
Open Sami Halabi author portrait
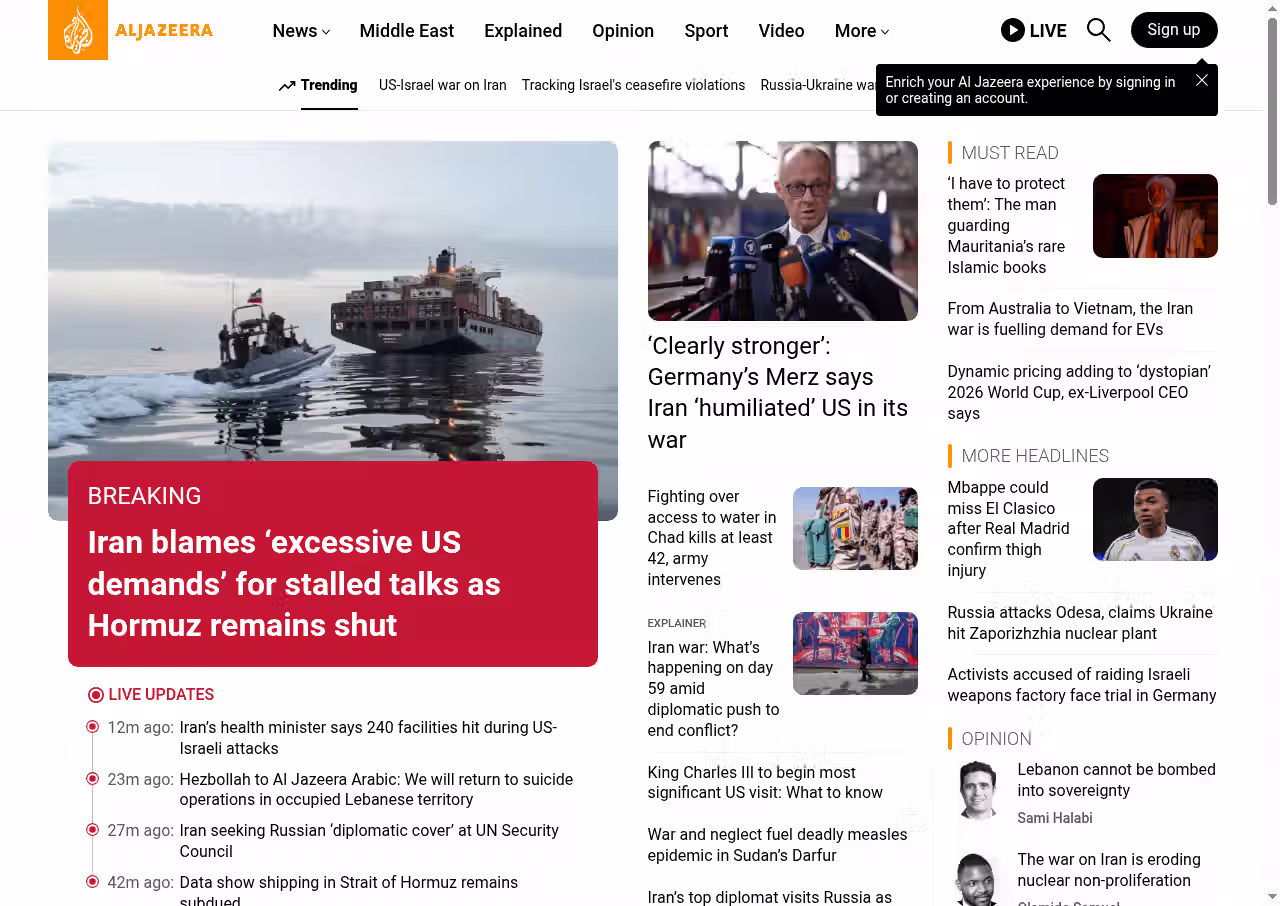[x=977, y=790]
